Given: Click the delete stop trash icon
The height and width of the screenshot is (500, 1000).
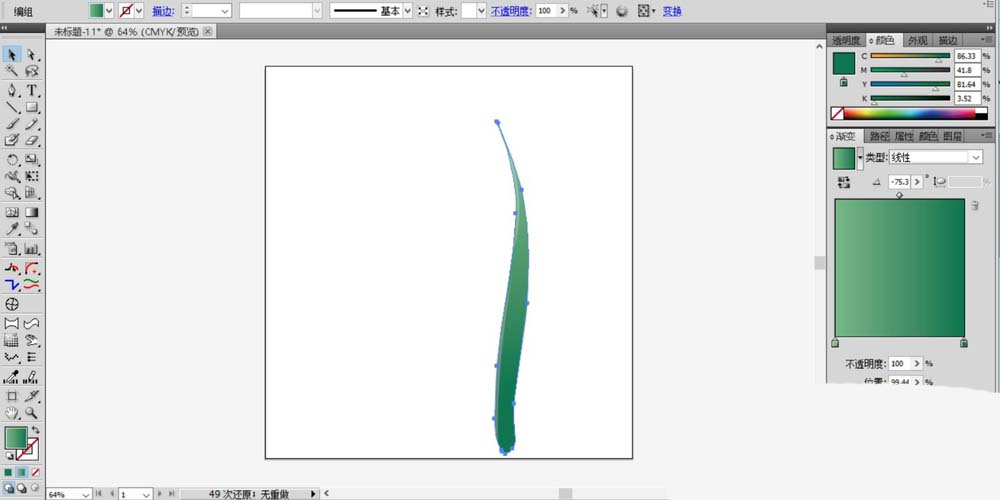Looking at the screenshot, I should pos(974,206).
